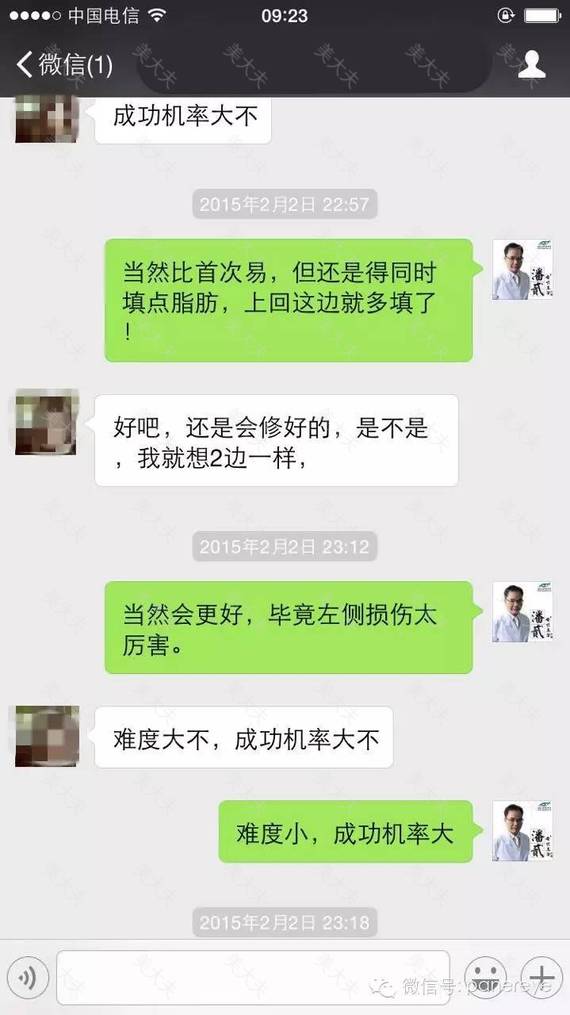
Task: Select the green bubble about 填点脂肪
Action: pos(289,300)
